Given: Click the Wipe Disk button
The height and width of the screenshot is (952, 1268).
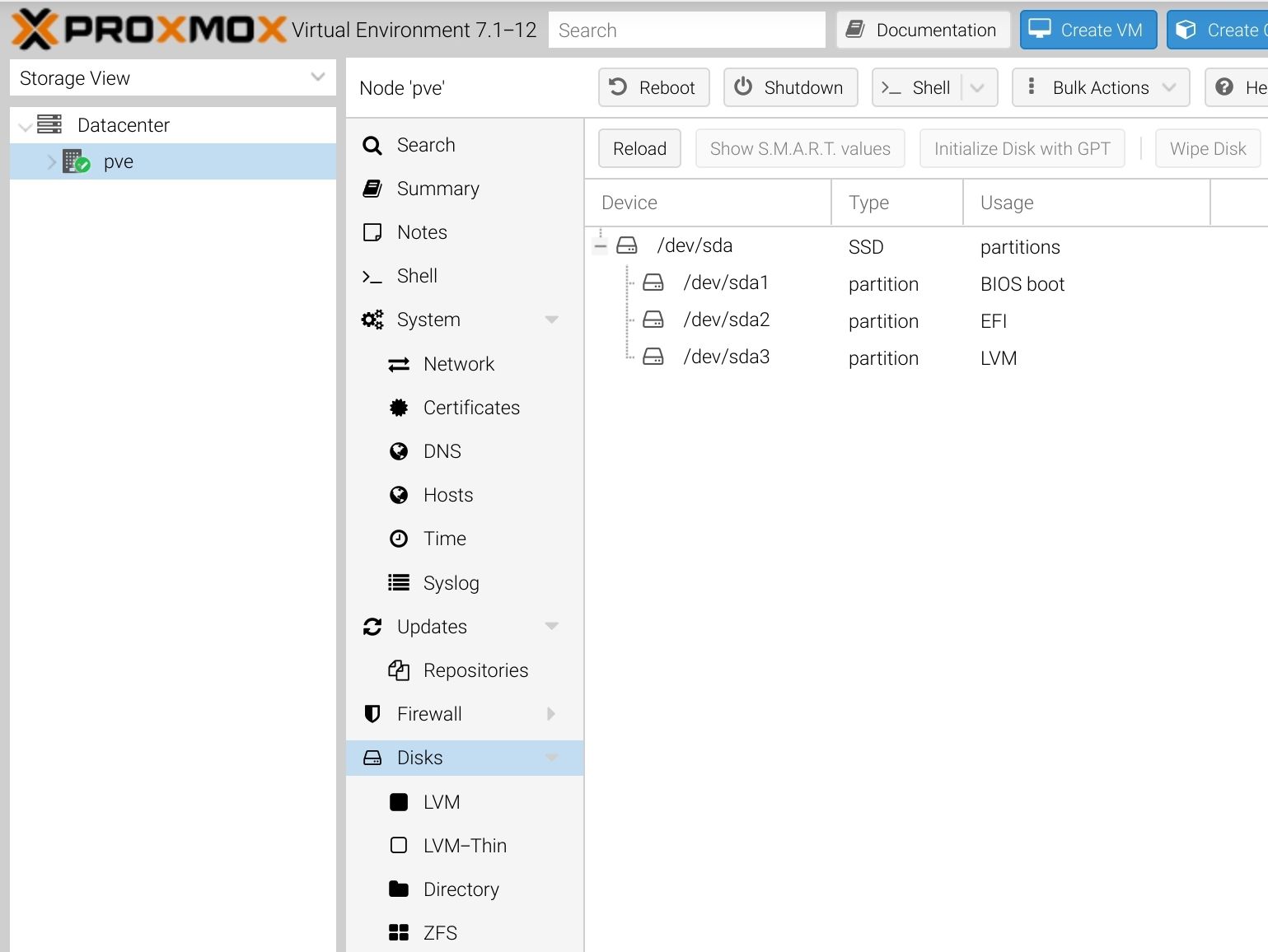Looking at the screenshot, I should click(x=1208, y=148).
